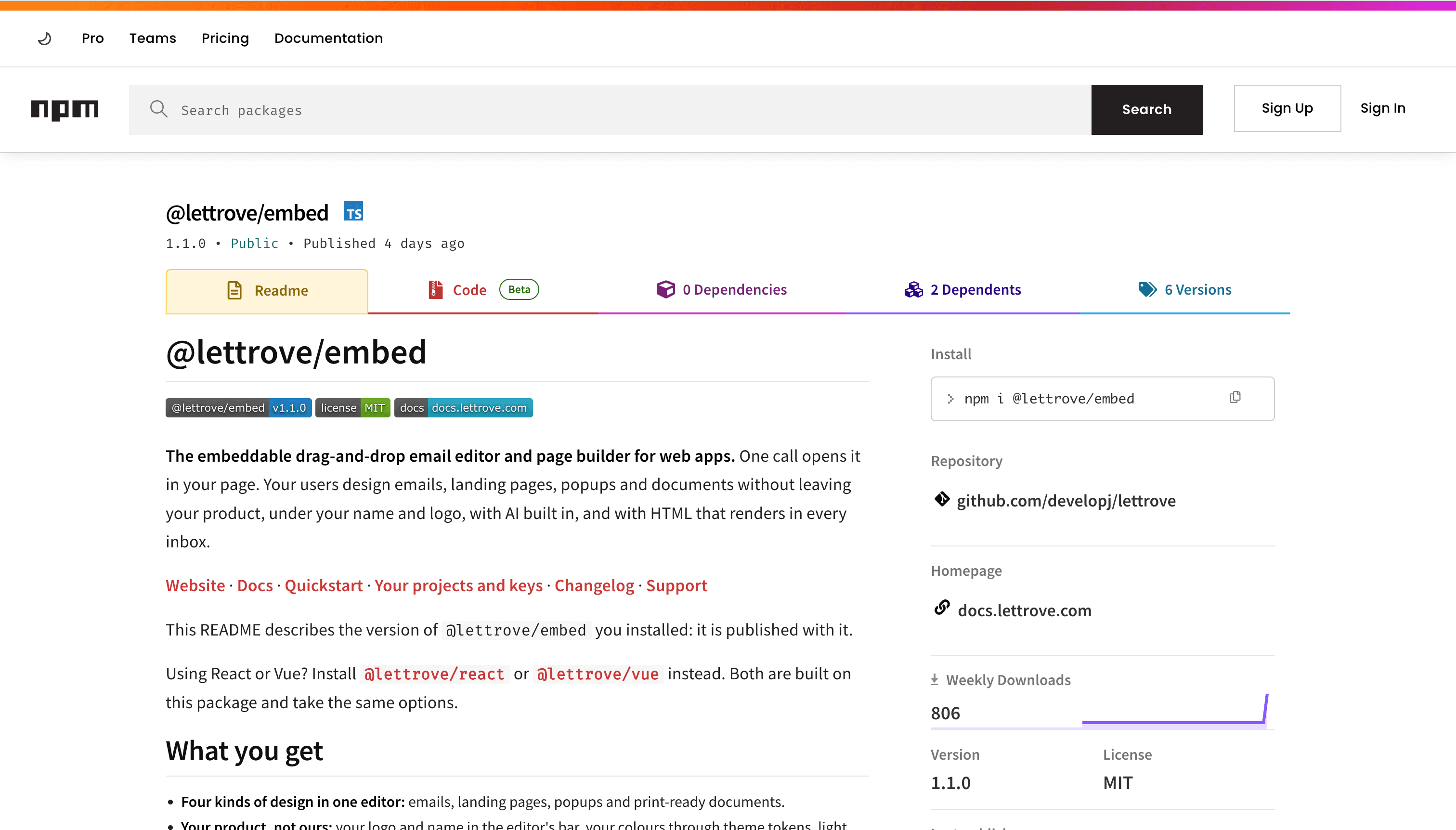Open Your projects and keys link

coord(458,585)
